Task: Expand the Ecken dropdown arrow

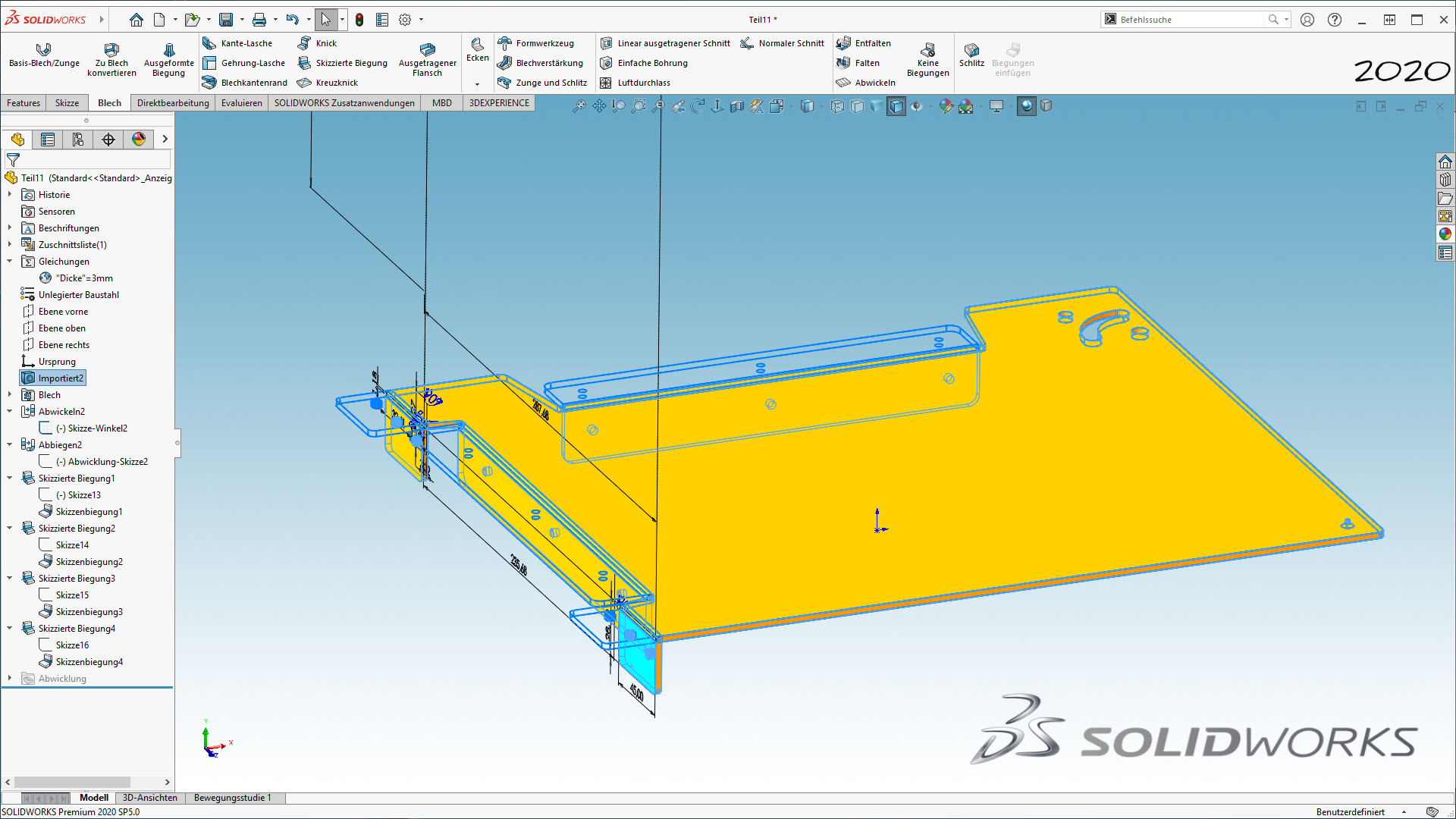Action: (477, 84)
